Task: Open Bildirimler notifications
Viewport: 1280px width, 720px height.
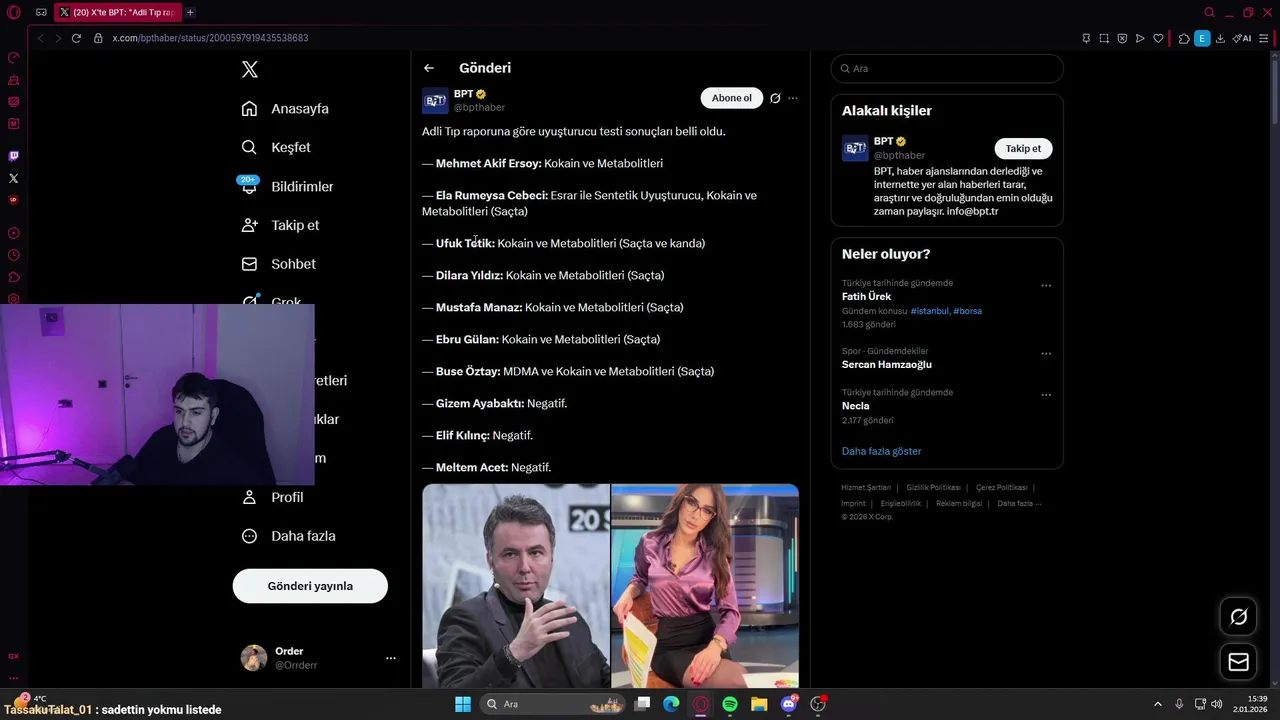Action: click(287, 186)
